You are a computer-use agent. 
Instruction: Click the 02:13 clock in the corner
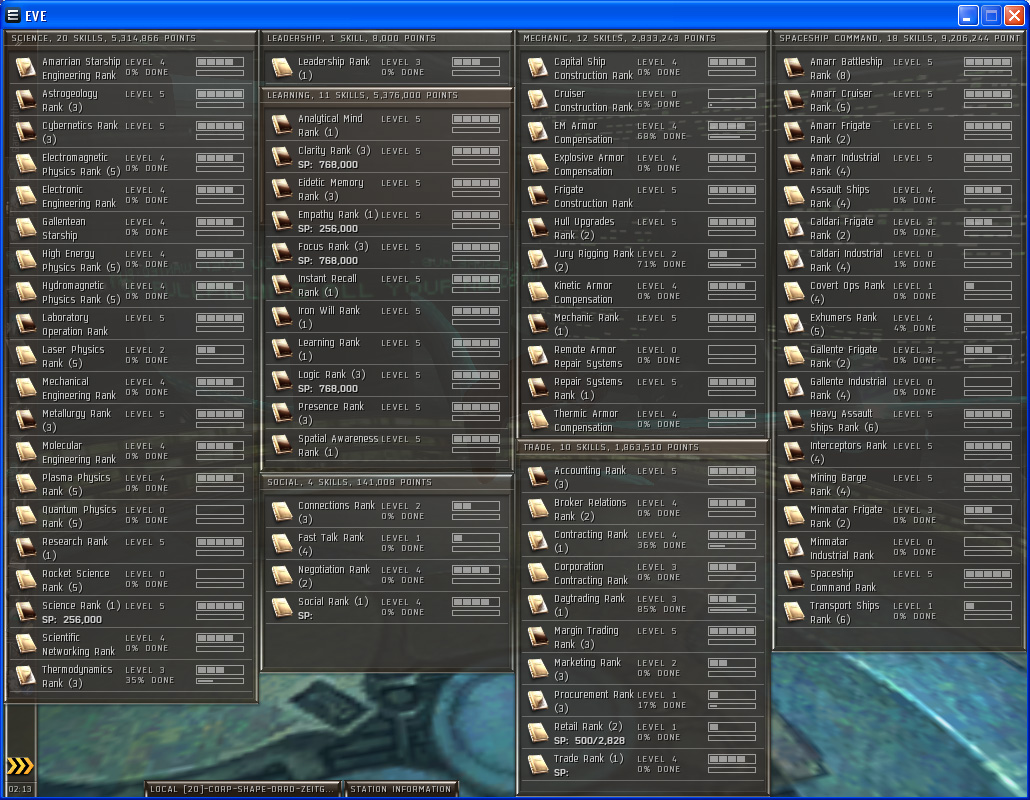[x=20, y=789]
